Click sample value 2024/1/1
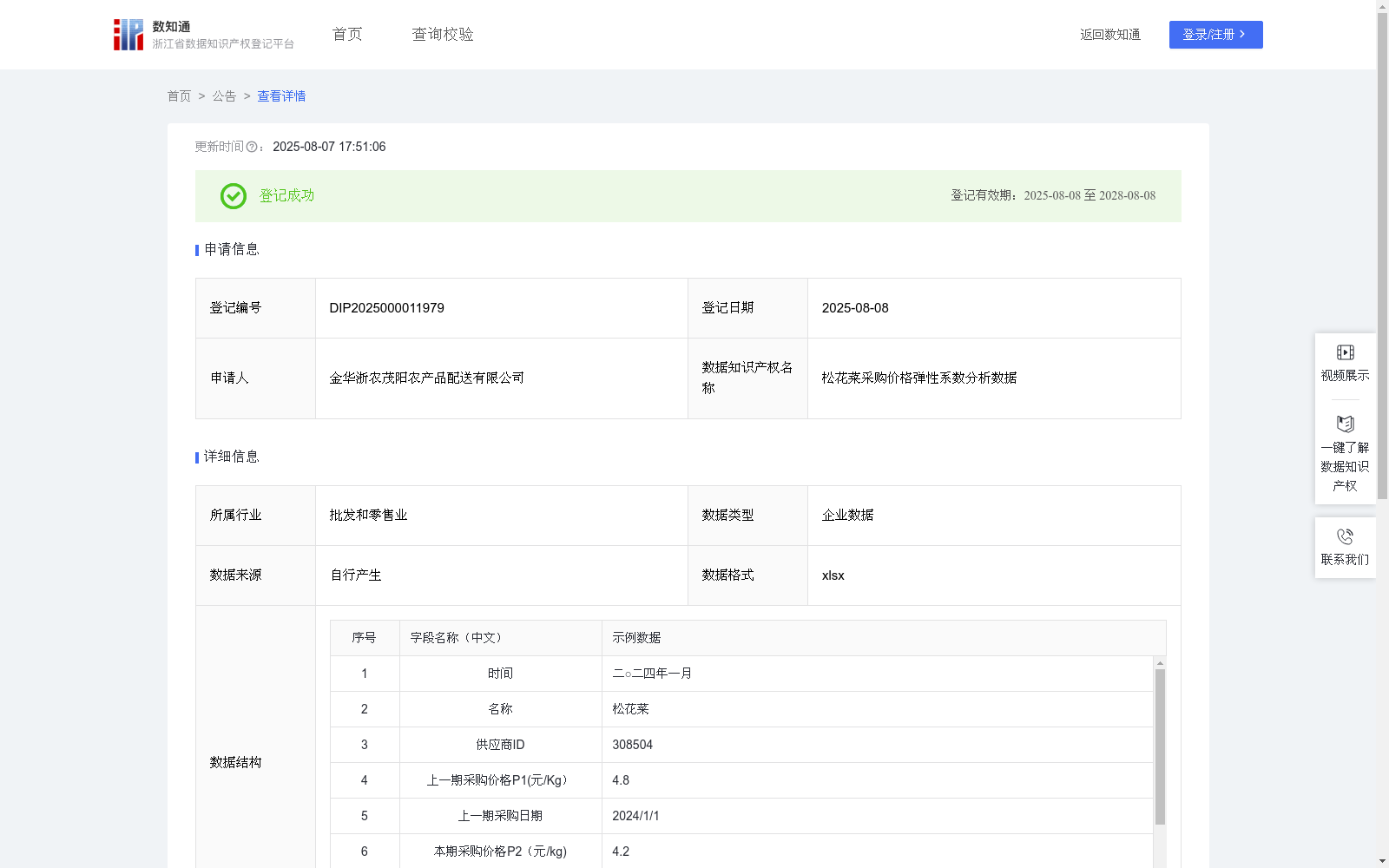 [635, 816]
